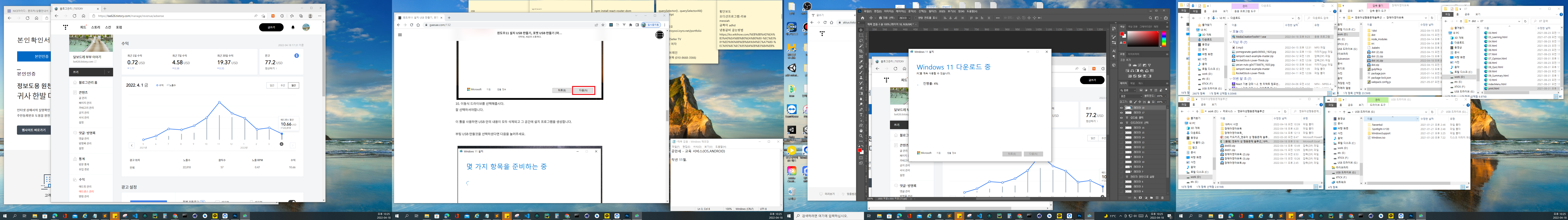Open the Photoshop search icon

[1150, 18]
